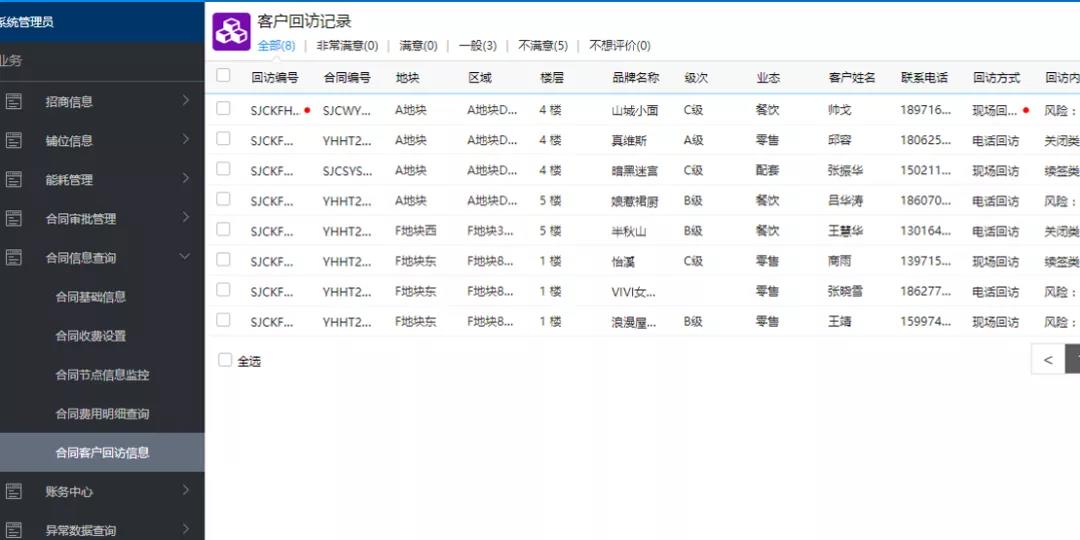Click the 品牌名称 column header
The height and width of the screenshot is (540, 1080).
click(x=635, y=78)
